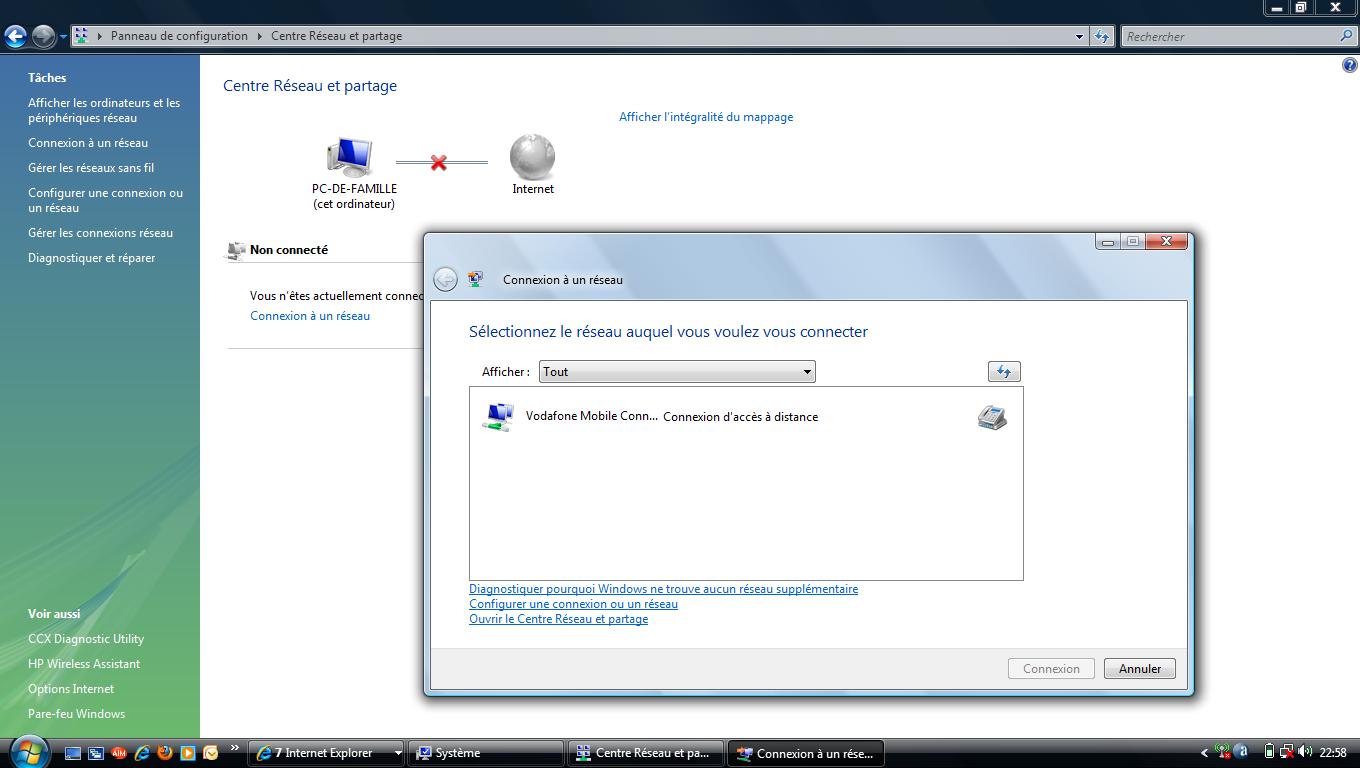The height and width of the screenshot is (768, 1360).
Task: Click the PC-DE-FAMILLE computer icon
Action: (x=349, y=157)
